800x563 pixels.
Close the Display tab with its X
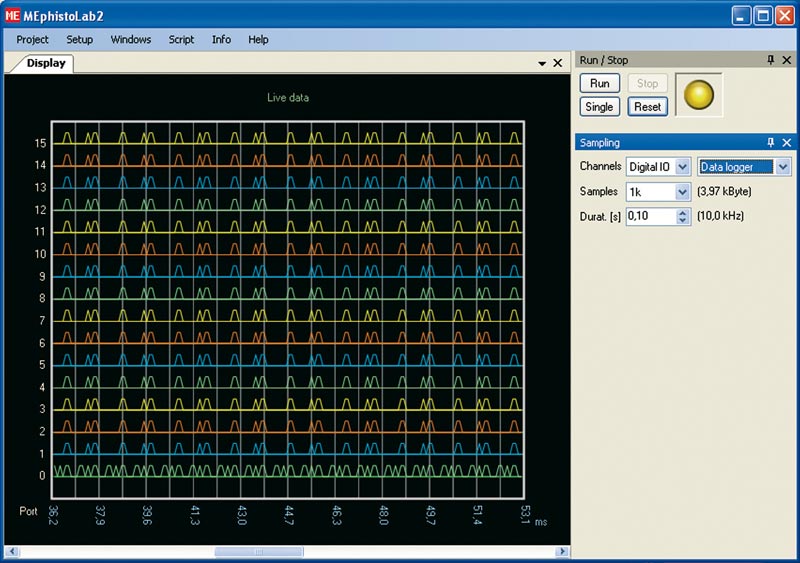pos(558,63)
